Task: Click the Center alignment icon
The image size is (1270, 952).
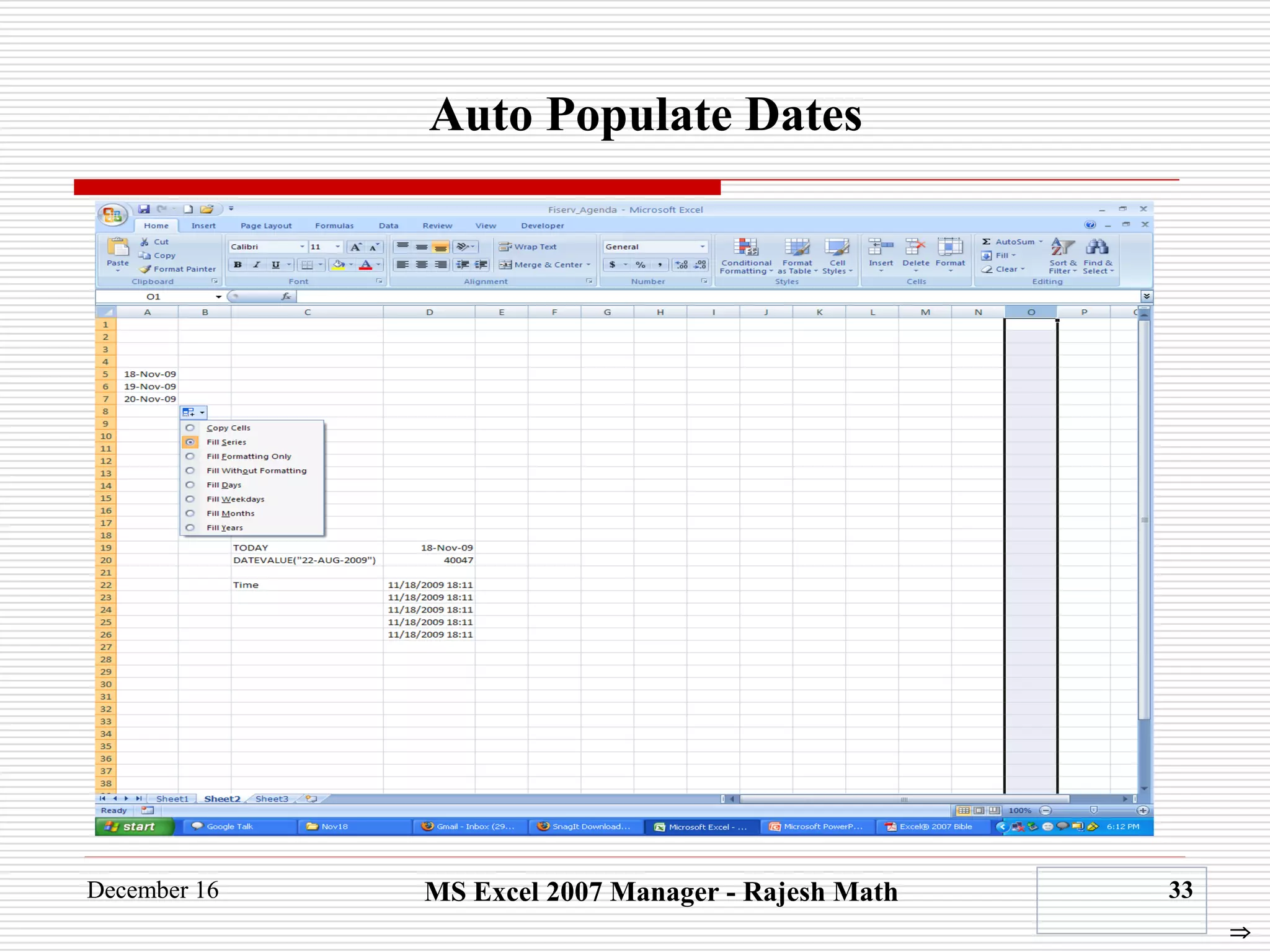Action: tap(422, 265)
